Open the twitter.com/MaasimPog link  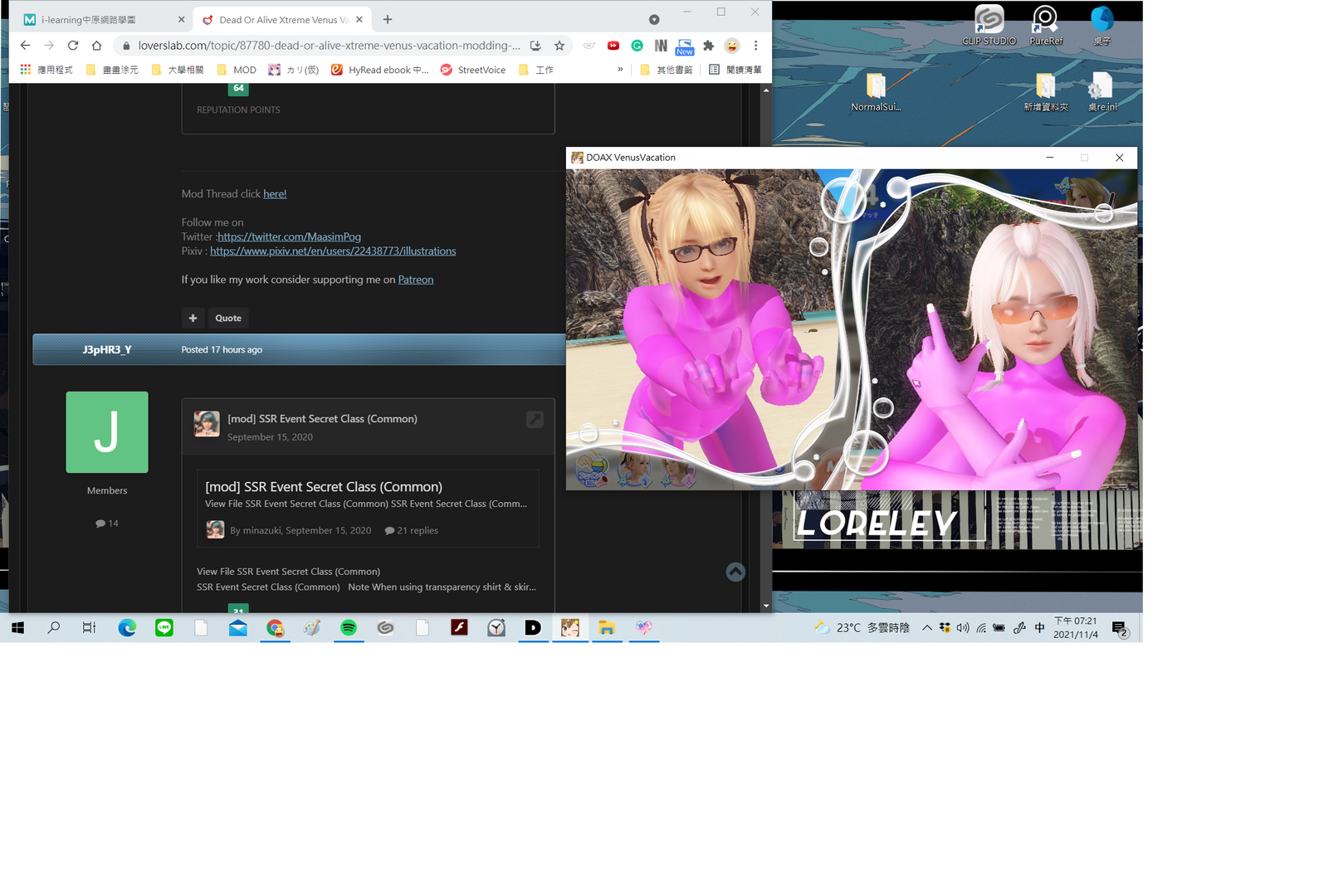point(289,236)
